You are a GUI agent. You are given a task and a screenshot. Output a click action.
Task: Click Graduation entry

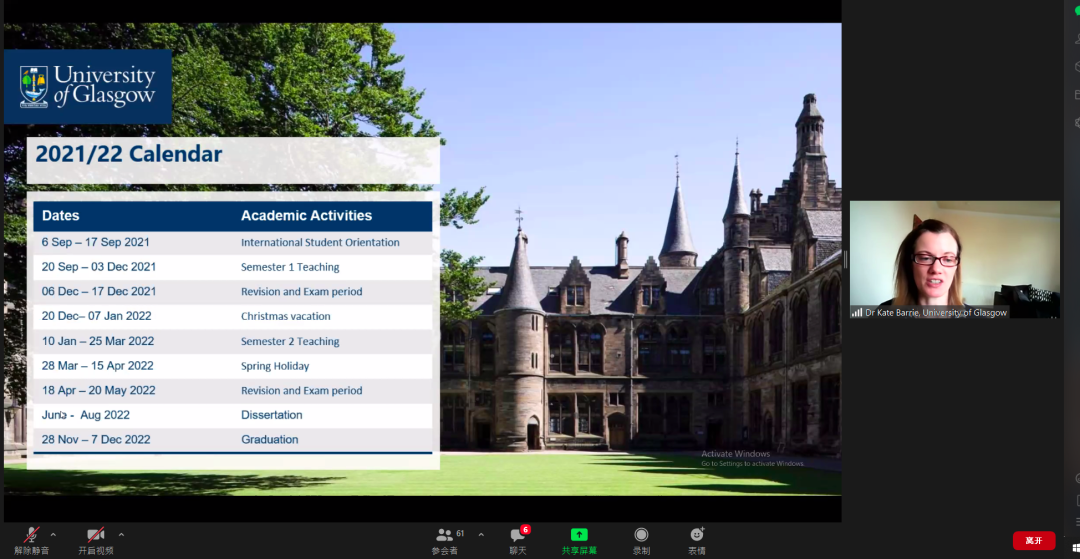[x=269, y=440]
